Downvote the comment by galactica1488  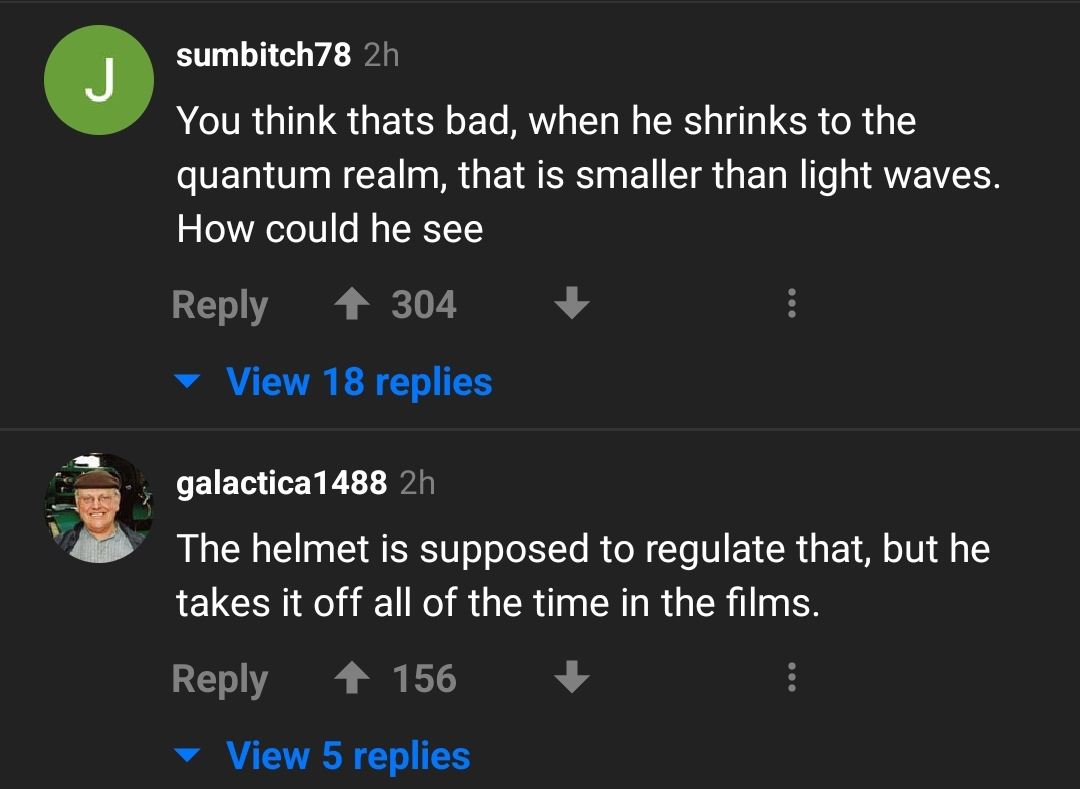pyautogui.click(x=571, y=679)
